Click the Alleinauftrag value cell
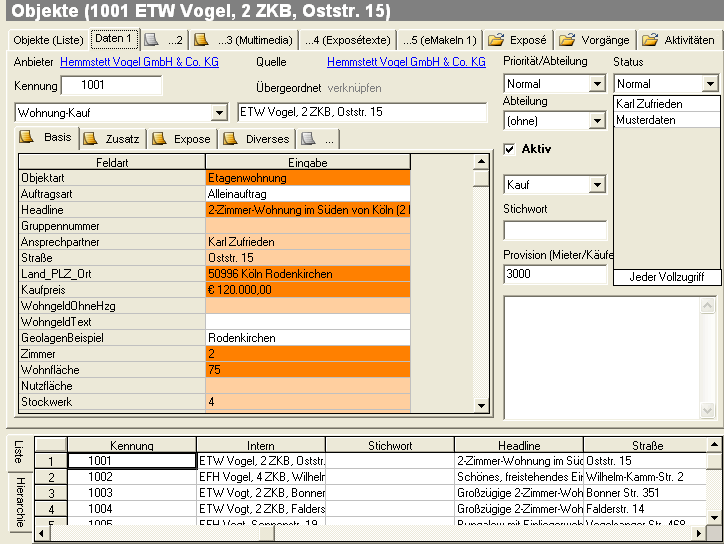 point(308,194)
